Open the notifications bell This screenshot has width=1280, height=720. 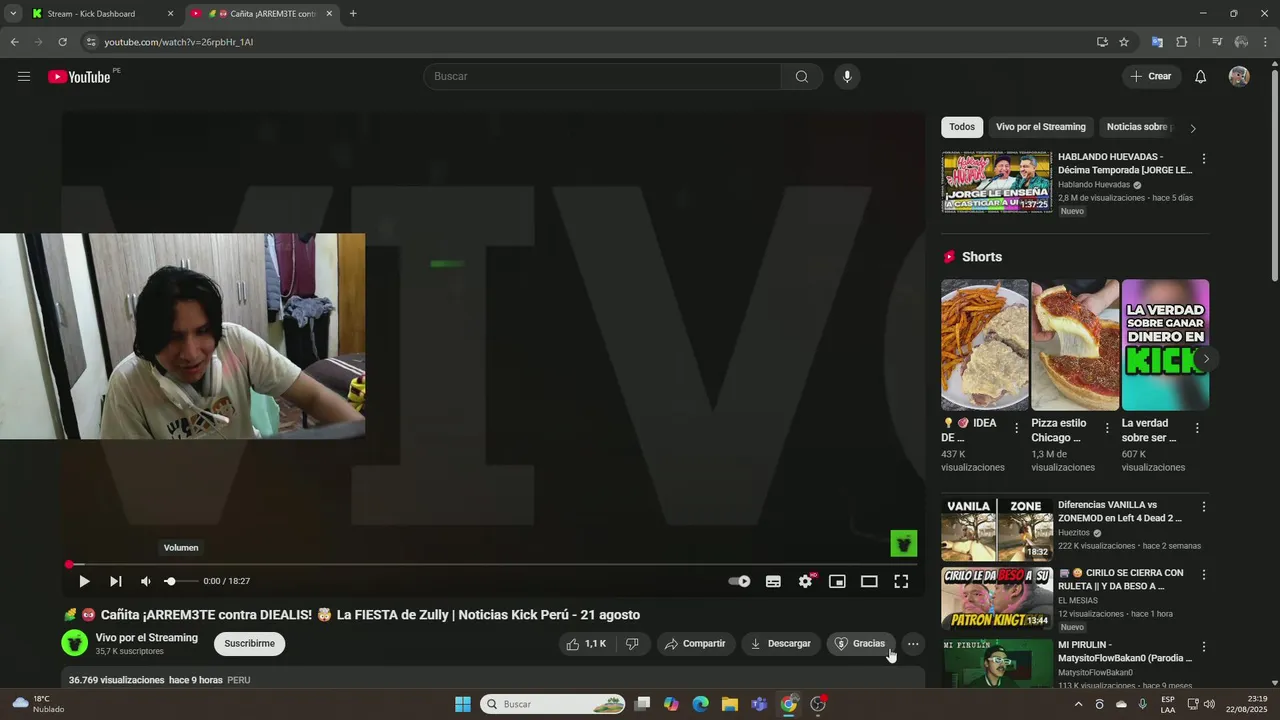1201,77
